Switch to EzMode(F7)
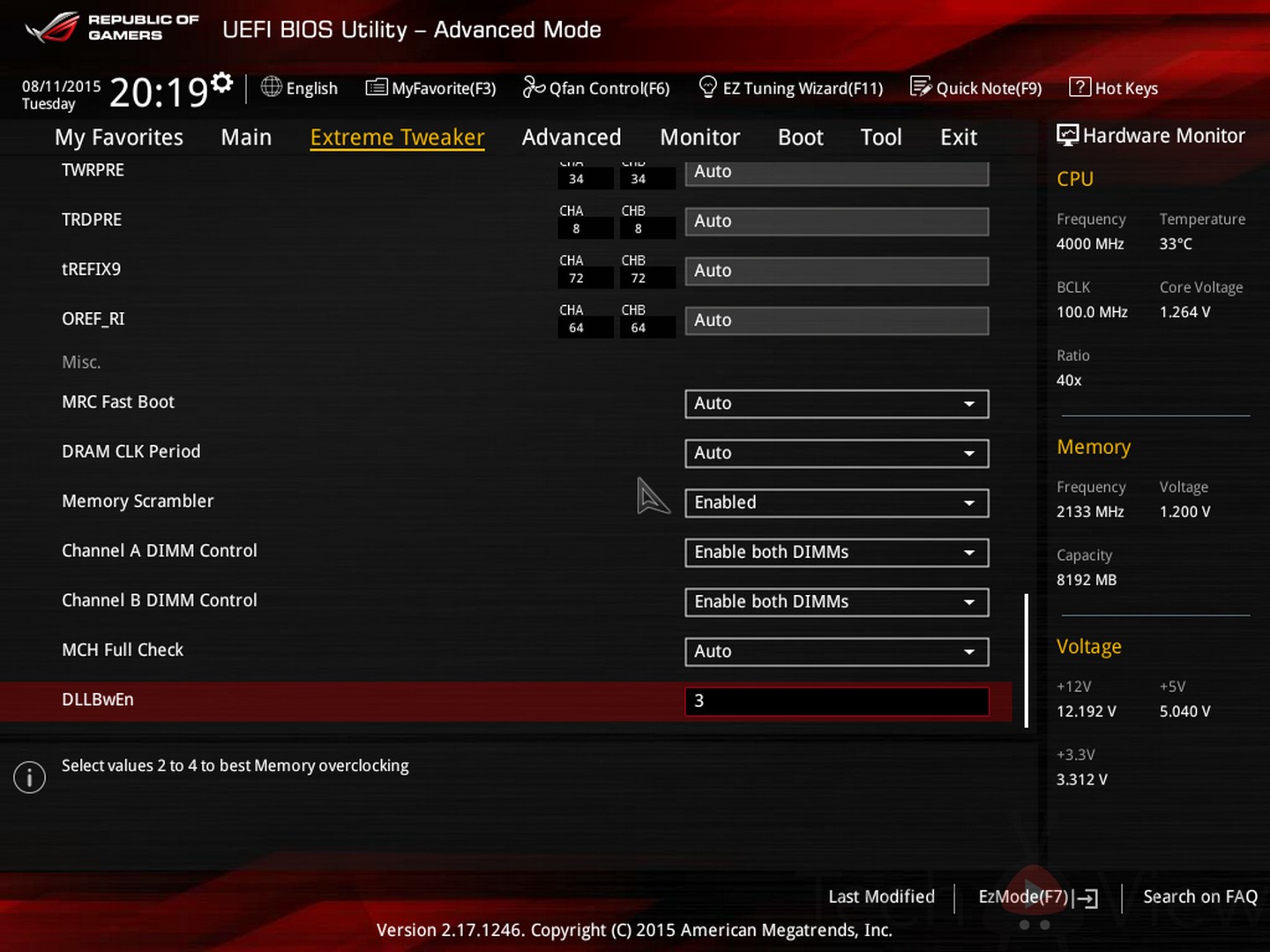 click(1023, 896)
